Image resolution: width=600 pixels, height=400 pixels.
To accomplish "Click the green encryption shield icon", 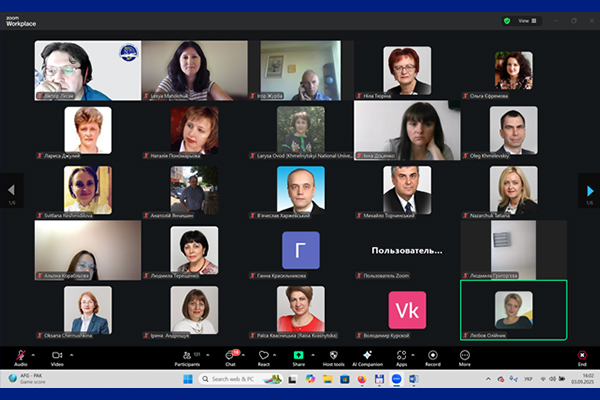I will 507,20.
